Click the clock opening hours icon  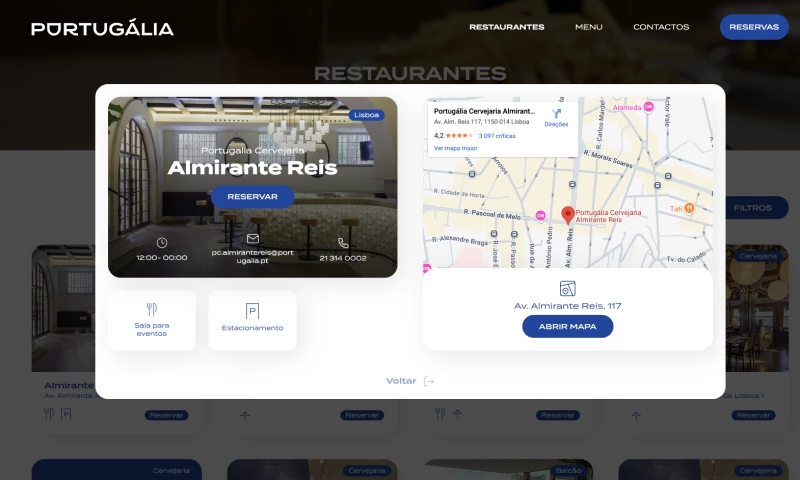coord(162,243)
